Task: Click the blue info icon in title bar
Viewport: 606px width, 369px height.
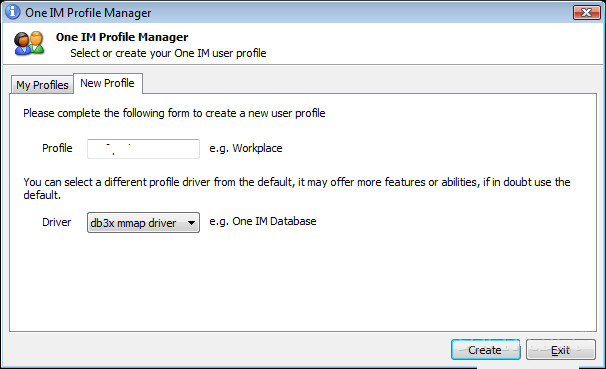Action: [x=12, y=12]
